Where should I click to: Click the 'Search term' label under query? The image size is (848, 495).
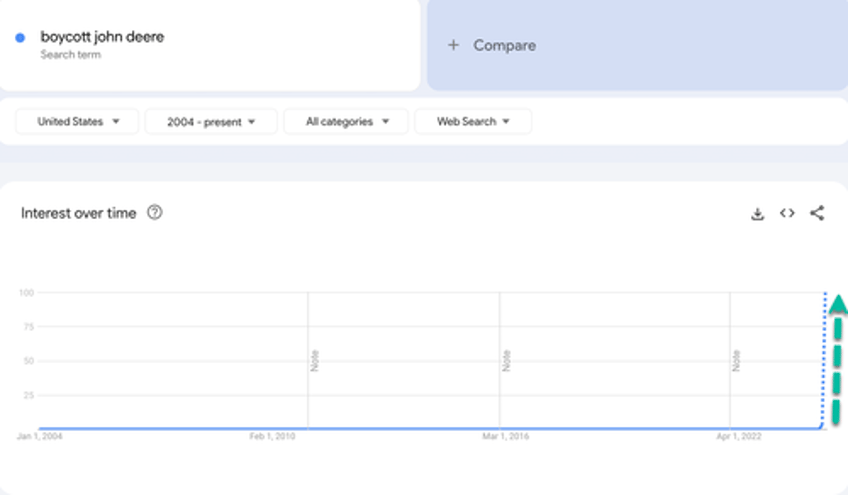pos(70,55)
